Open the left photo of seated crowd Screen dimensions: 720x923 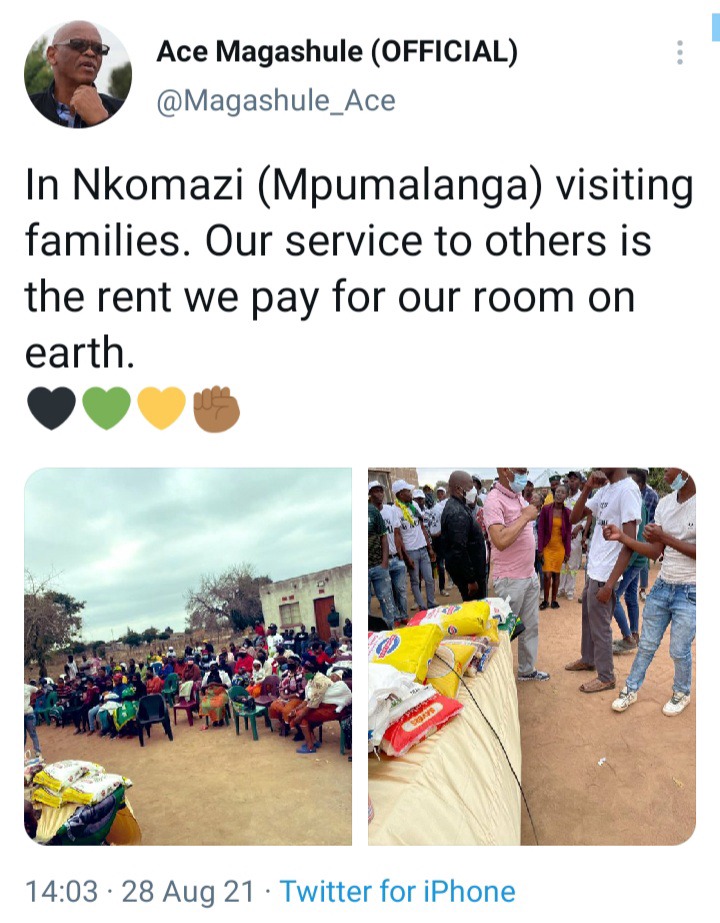point(188,656)
